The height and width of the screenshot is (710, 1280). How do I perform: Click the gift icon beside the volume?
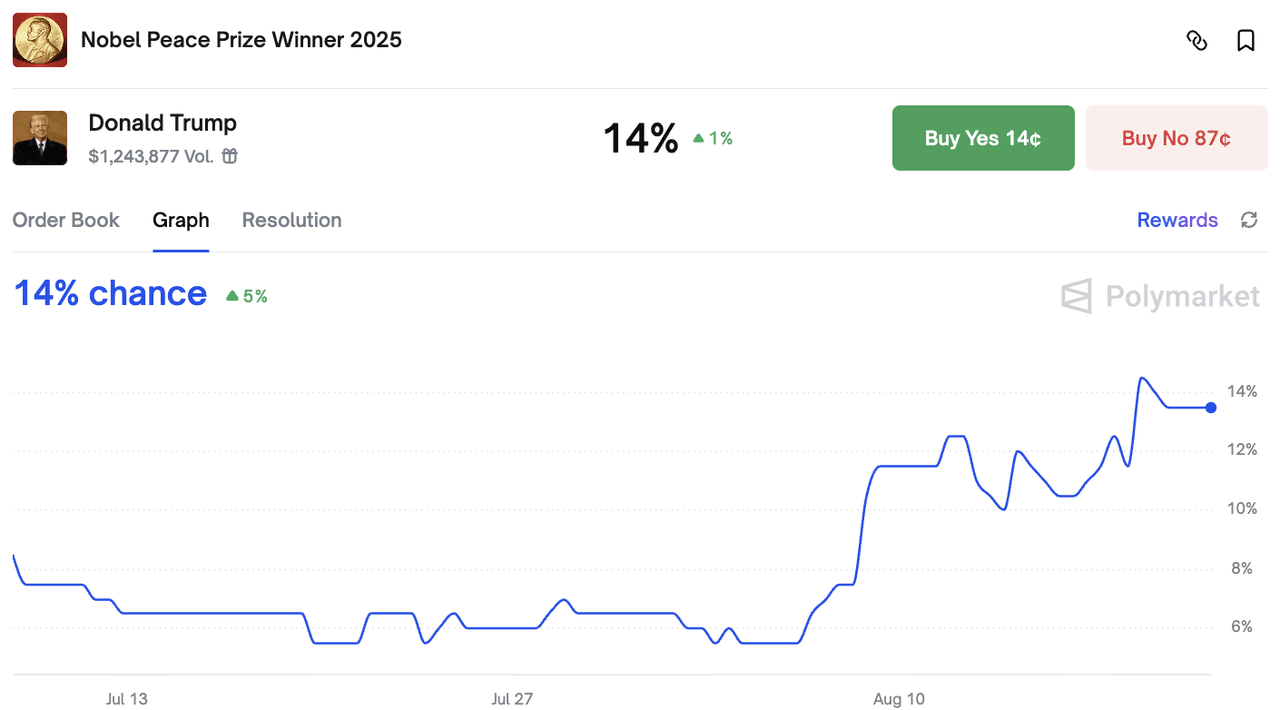(x=230, y=156)
